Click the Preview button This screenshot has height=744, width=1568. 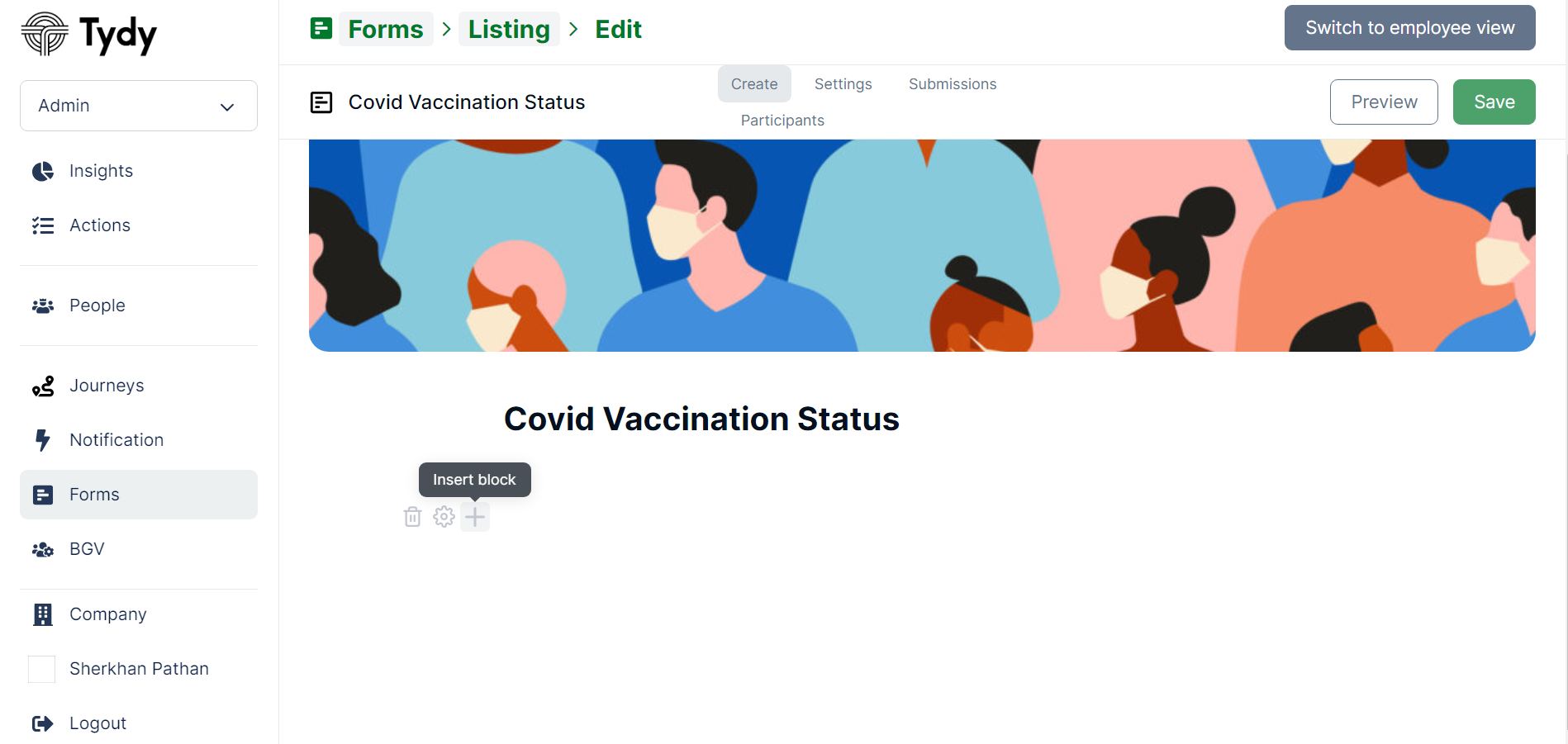tap(1384, 102)
